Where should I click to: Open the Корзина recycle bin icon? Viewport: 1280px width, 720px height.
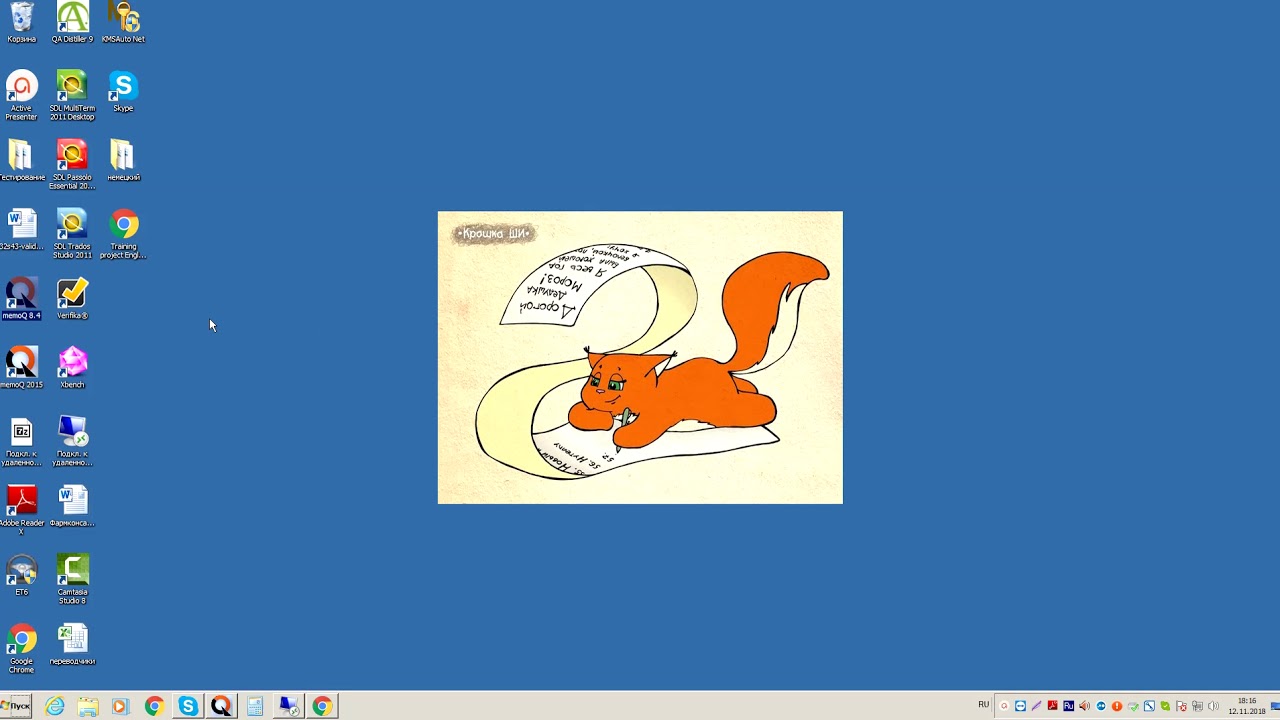tap(21, 22)
